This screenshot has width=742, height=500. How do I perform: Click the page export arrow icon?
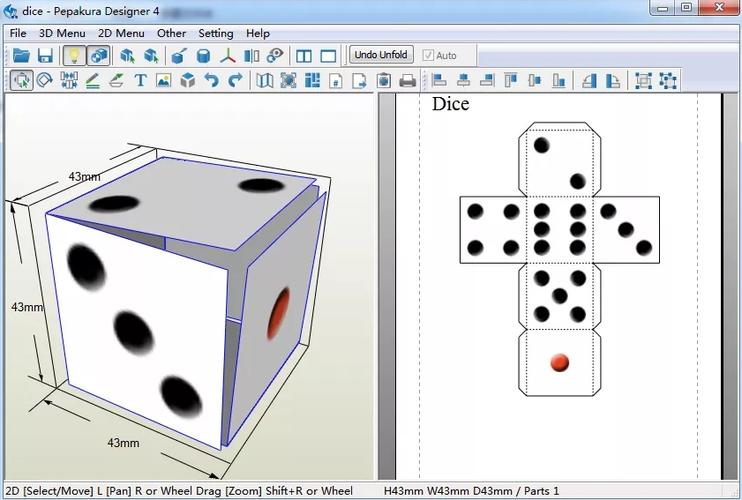tap(359, 80)
